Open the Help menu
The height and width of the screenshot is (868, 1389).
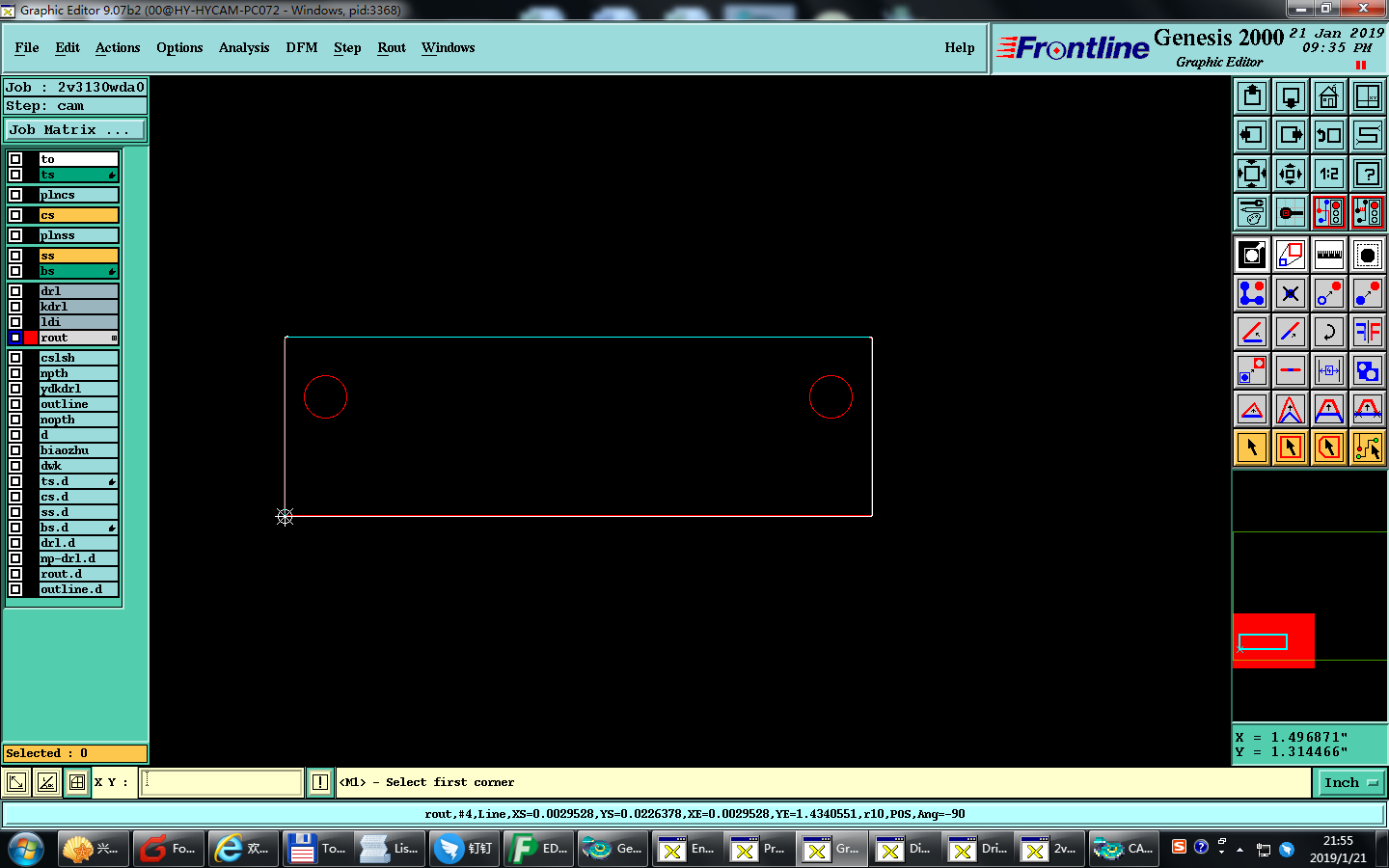coord(960,47)
